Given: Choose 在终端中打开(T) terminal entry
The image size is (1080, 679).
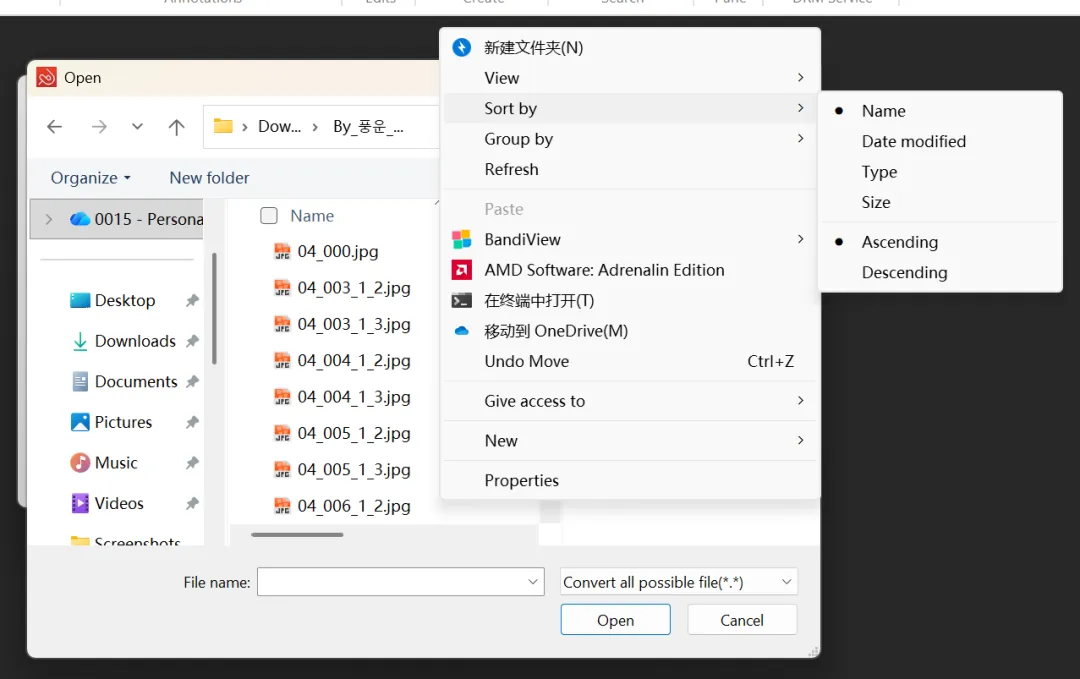Looking at the screenshot, I should (630, 300).
